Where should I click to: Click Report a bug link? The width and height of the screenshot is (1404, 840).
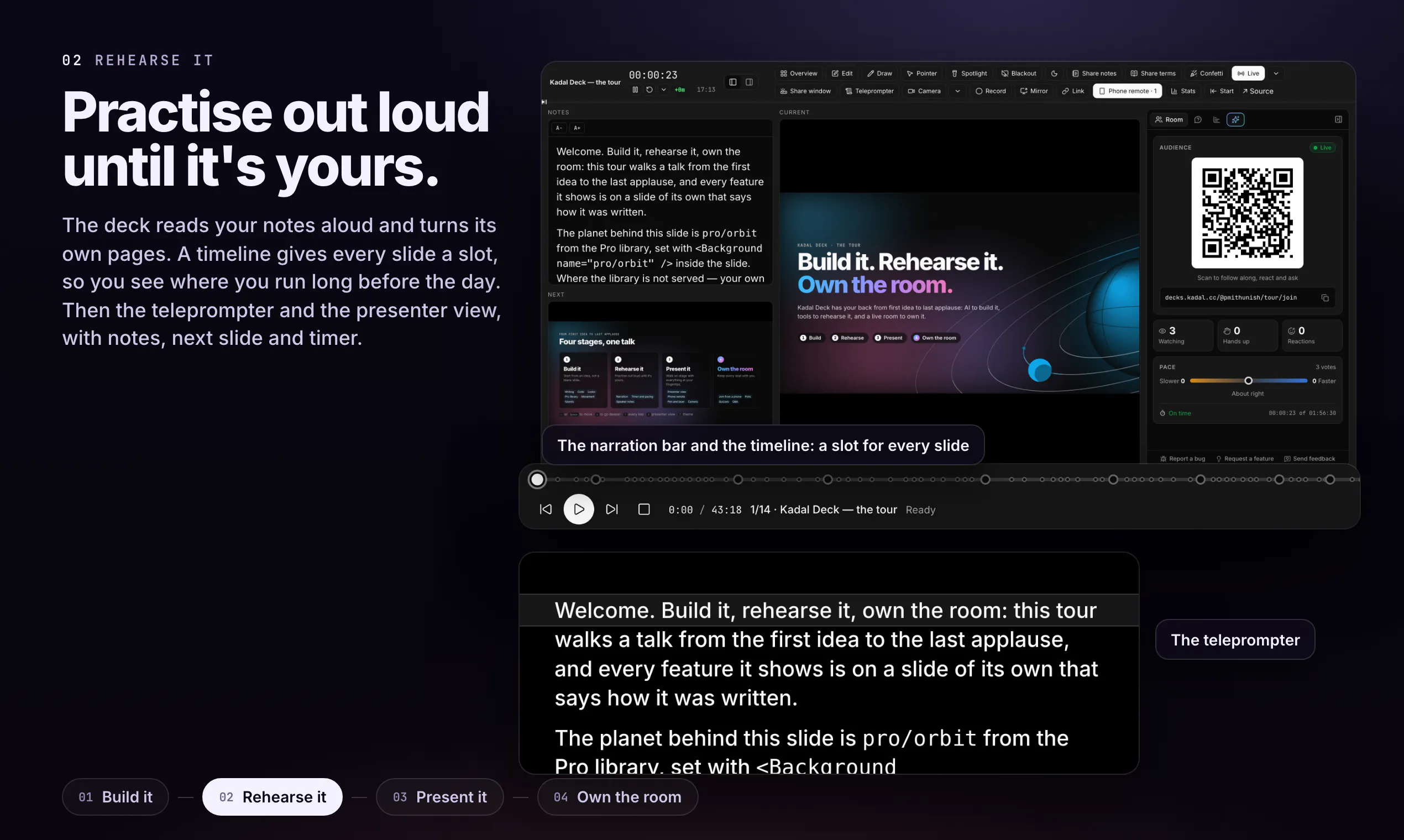click(1183, 459)
